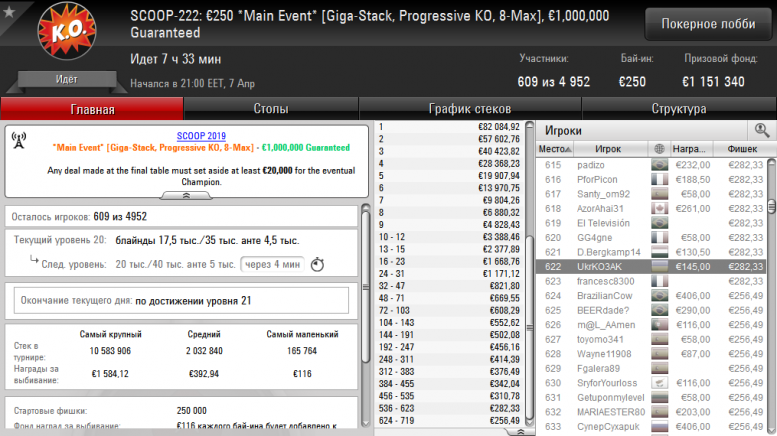
Task: Select player row toyomo341
Action: pyautogui.click(x=651, y=339)
